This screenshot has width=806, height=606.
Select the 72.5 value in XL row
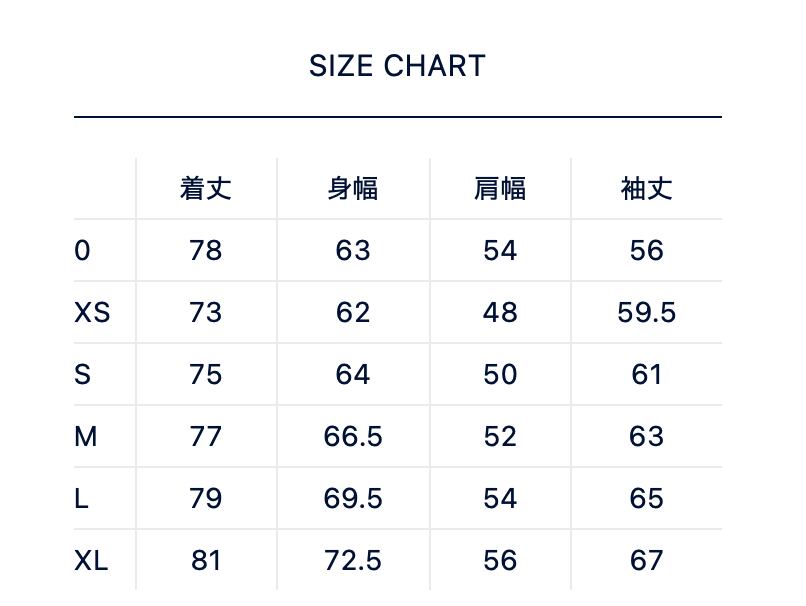point(353,561)
